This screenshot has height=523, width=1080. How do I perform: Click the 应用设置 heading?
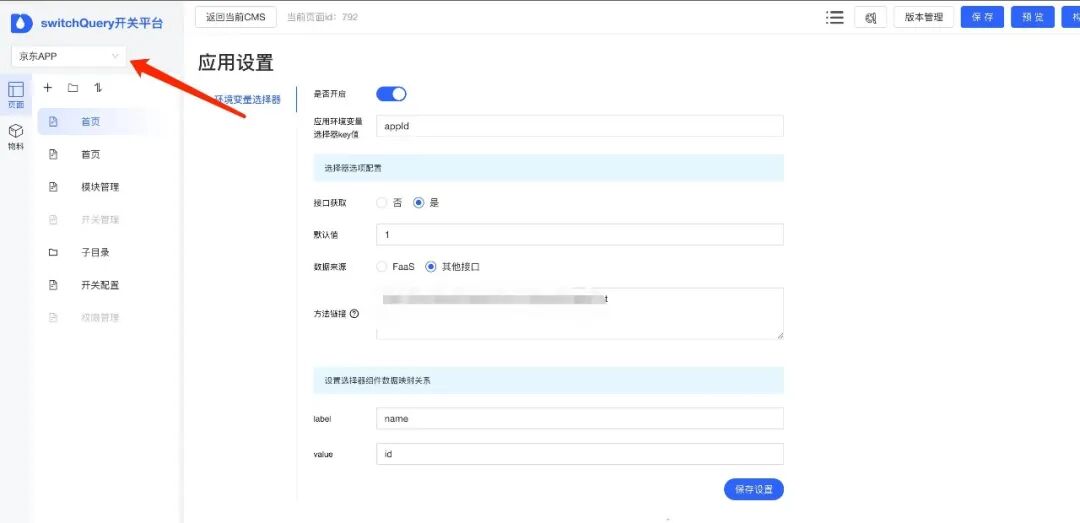click(236, 63)
